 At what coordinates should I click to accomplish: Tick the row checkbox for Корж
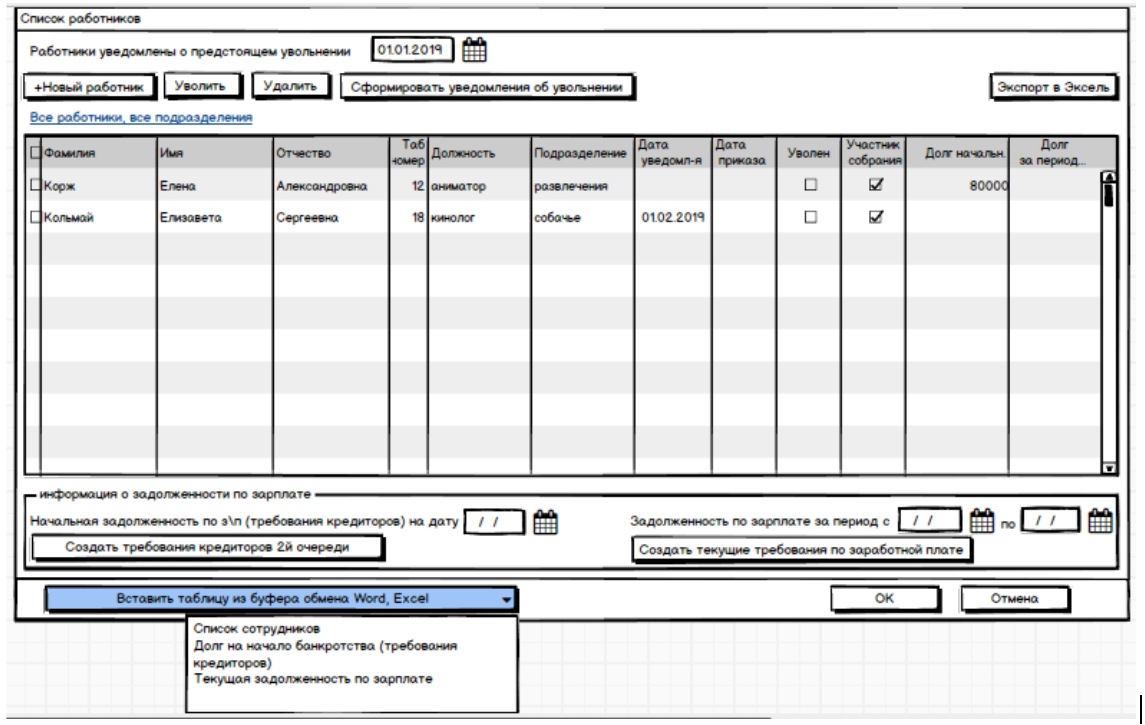(x=34, y=185)
